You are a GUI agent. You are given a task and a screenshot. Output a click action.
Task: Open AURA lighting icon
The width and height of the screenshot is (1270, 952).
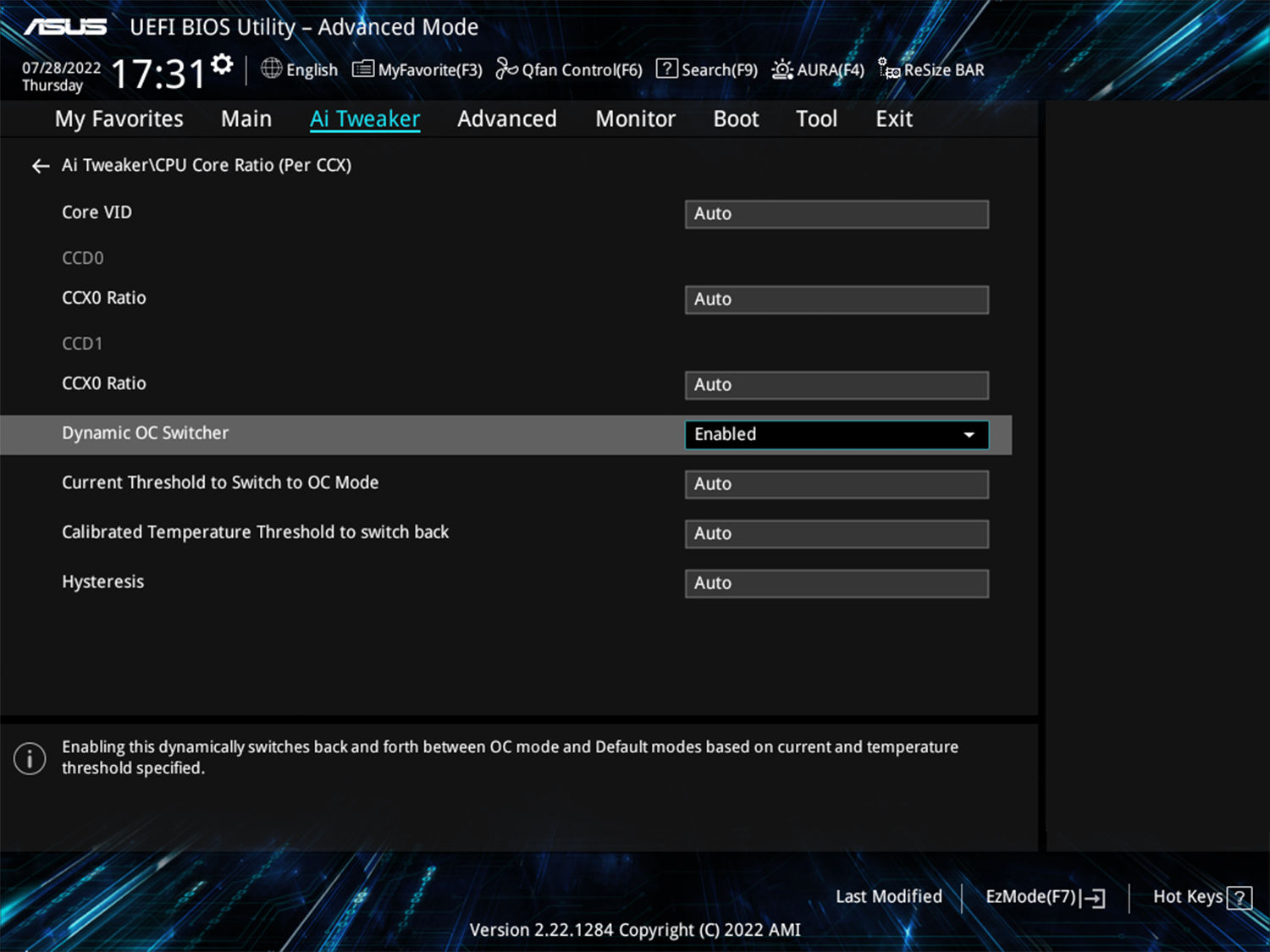[782, 69]
